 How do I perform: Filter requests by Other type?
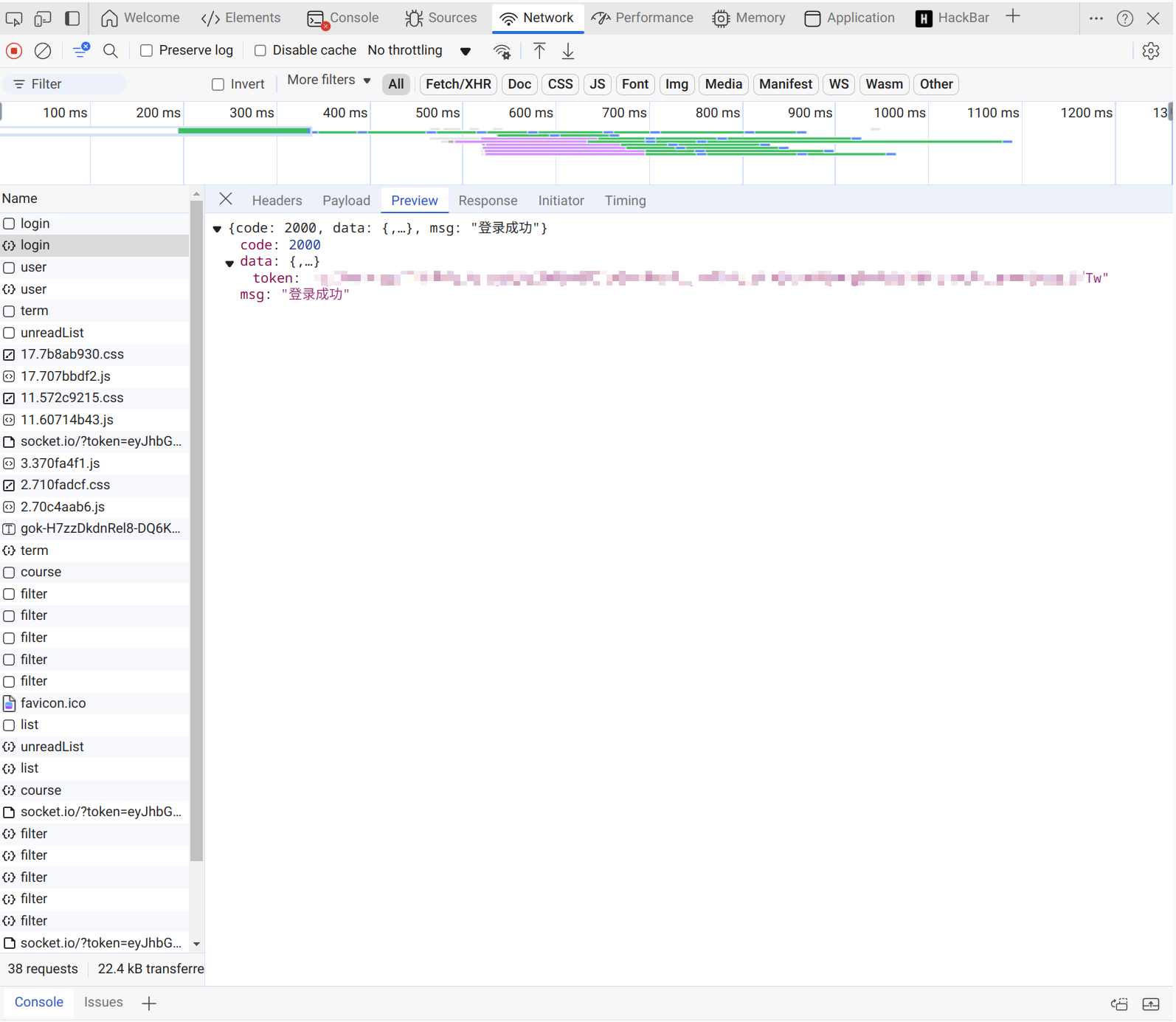(936, 84)
